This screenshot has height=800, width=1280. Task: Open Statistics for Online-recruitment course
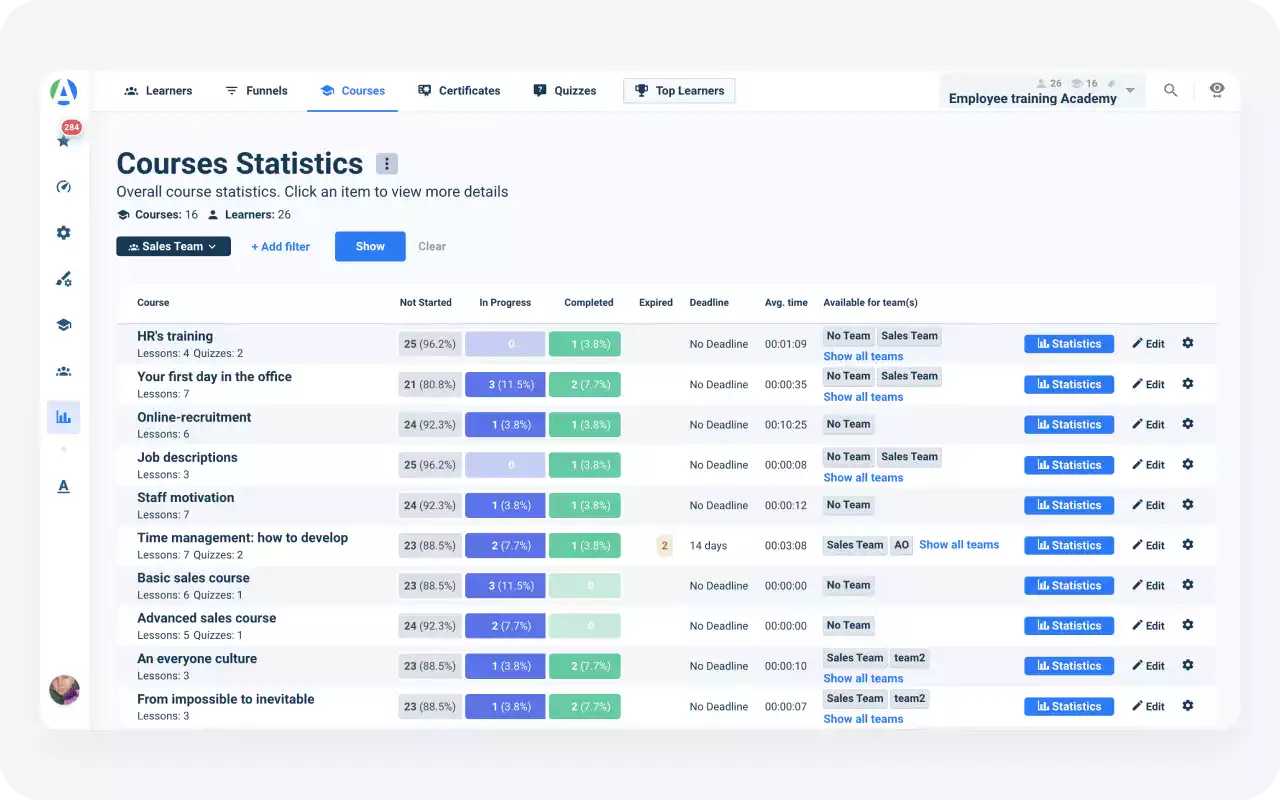1068,425
